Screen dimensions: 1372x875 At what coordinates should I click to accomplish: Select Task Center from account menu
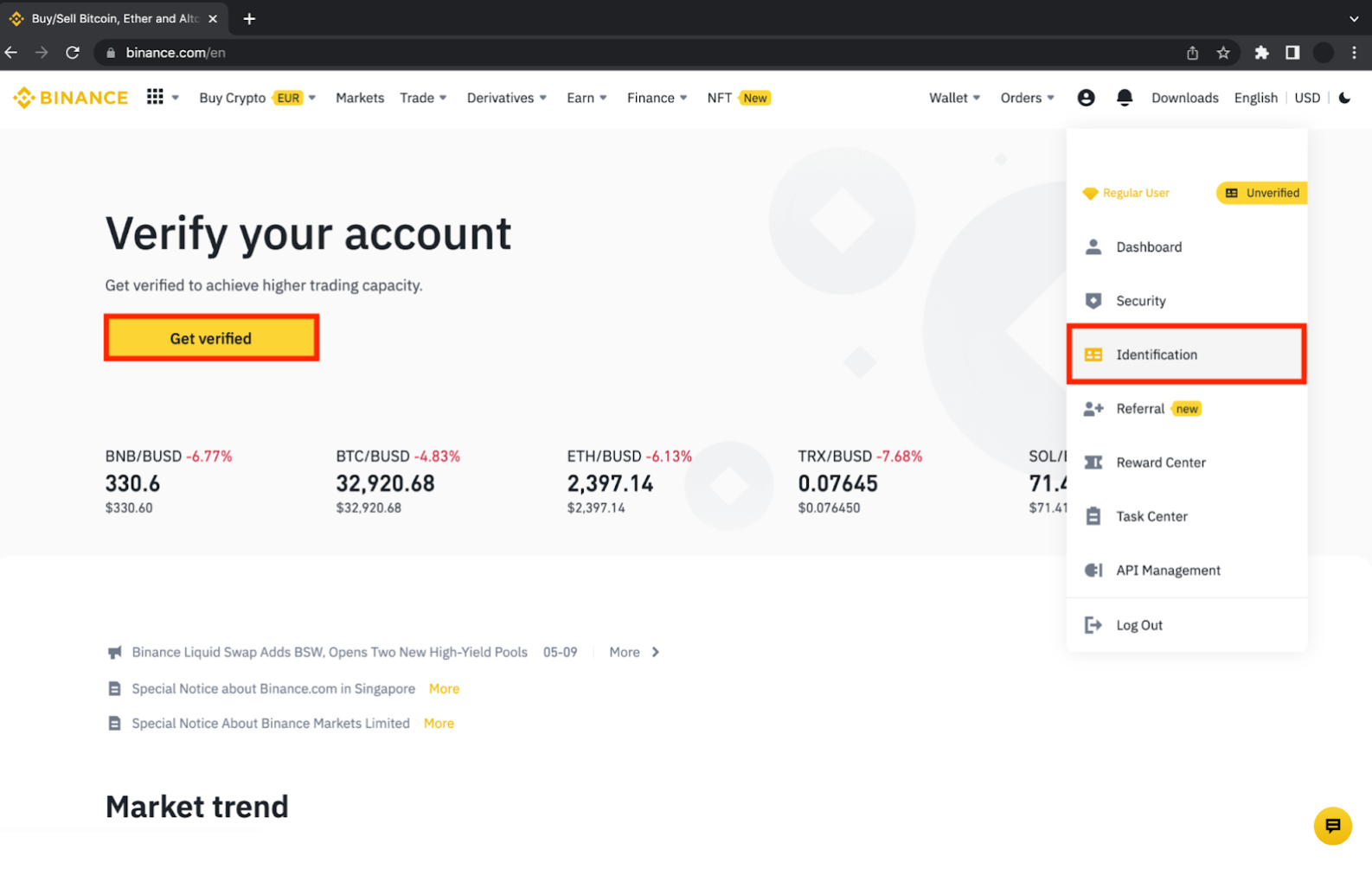pyautogui.click(x=1187, y=516)
